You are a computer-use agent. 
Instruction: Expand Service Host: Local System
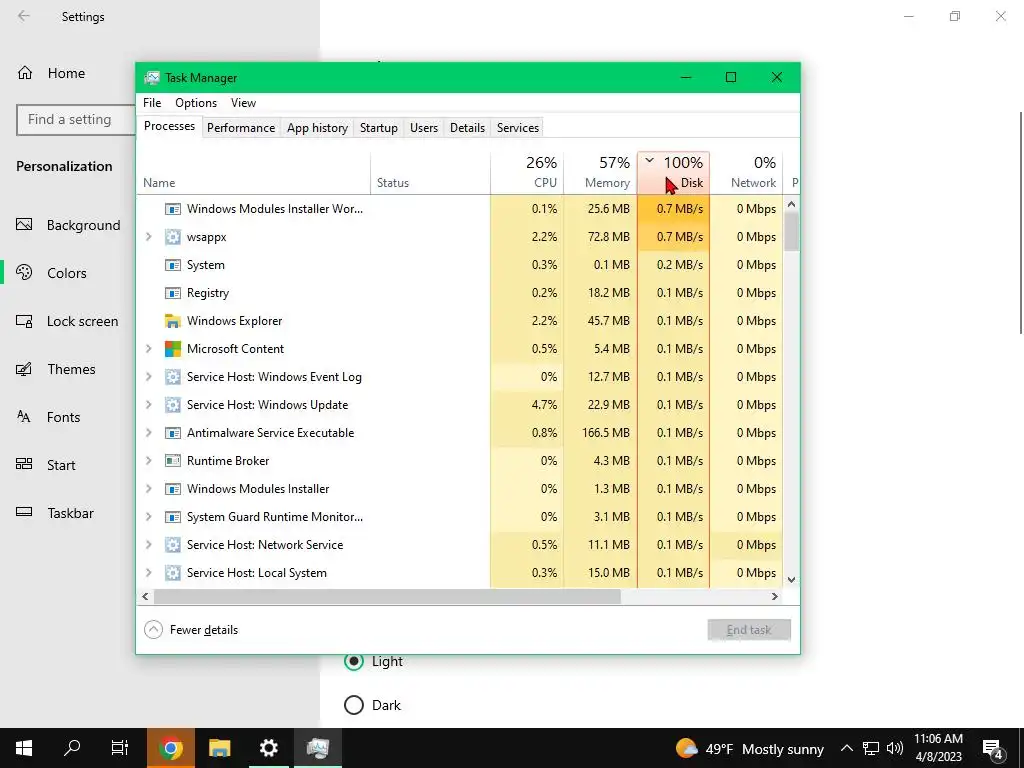tap(149, 573)
